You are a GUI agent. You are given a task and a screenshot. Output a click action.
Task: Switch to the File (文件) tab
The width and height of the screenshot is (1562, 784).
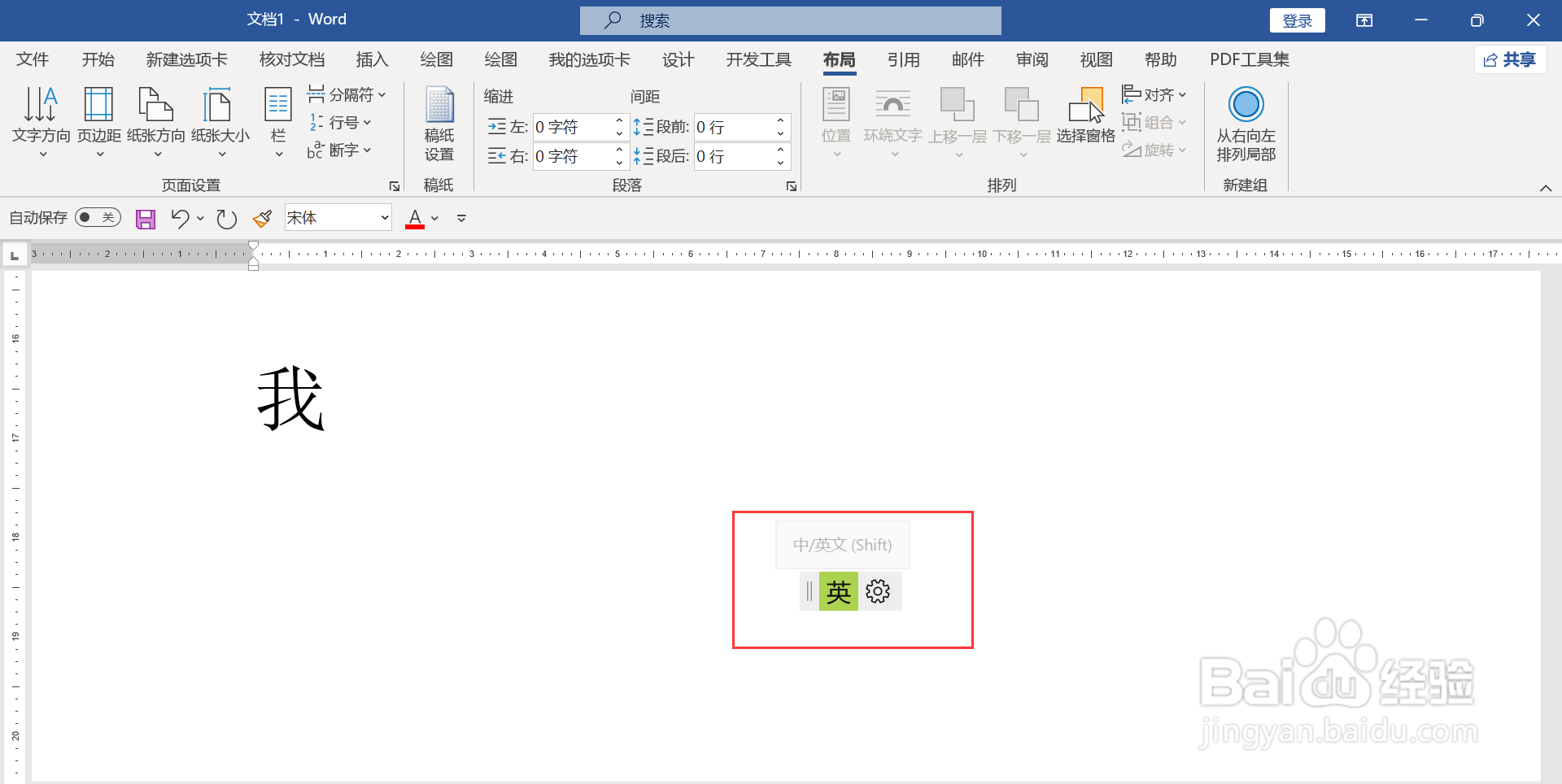click(33, 59)
